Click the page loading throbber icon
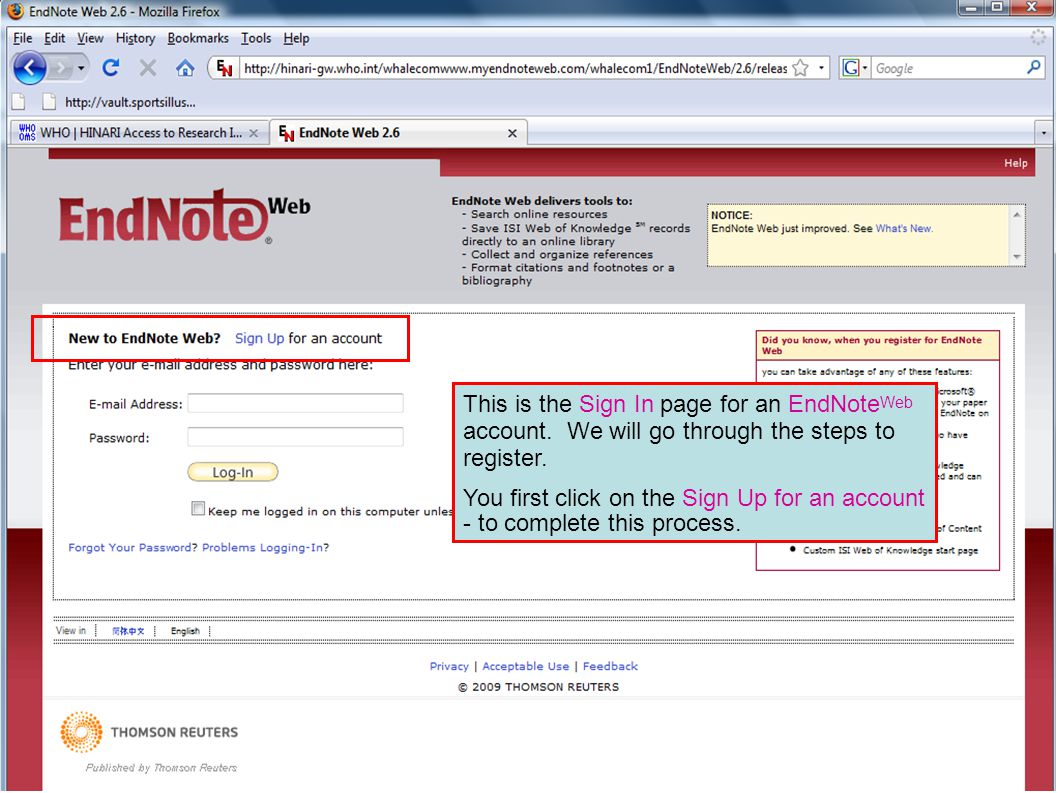 point(1038,38)
